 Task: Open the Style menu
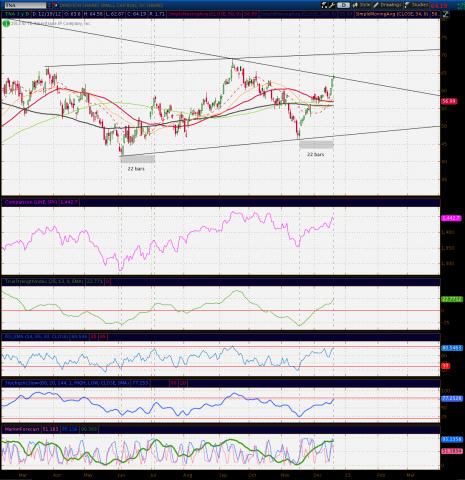pos(361,5)
